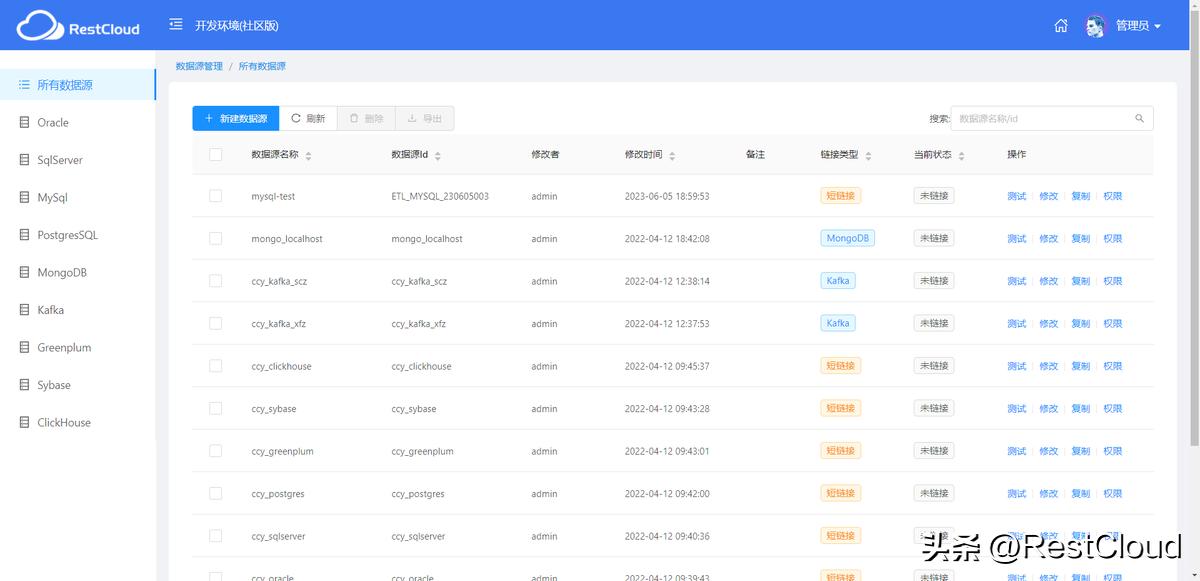Select the Greenplum item in the sidebar
Viewport: 1200px width, 581px height.
[64, 348]
